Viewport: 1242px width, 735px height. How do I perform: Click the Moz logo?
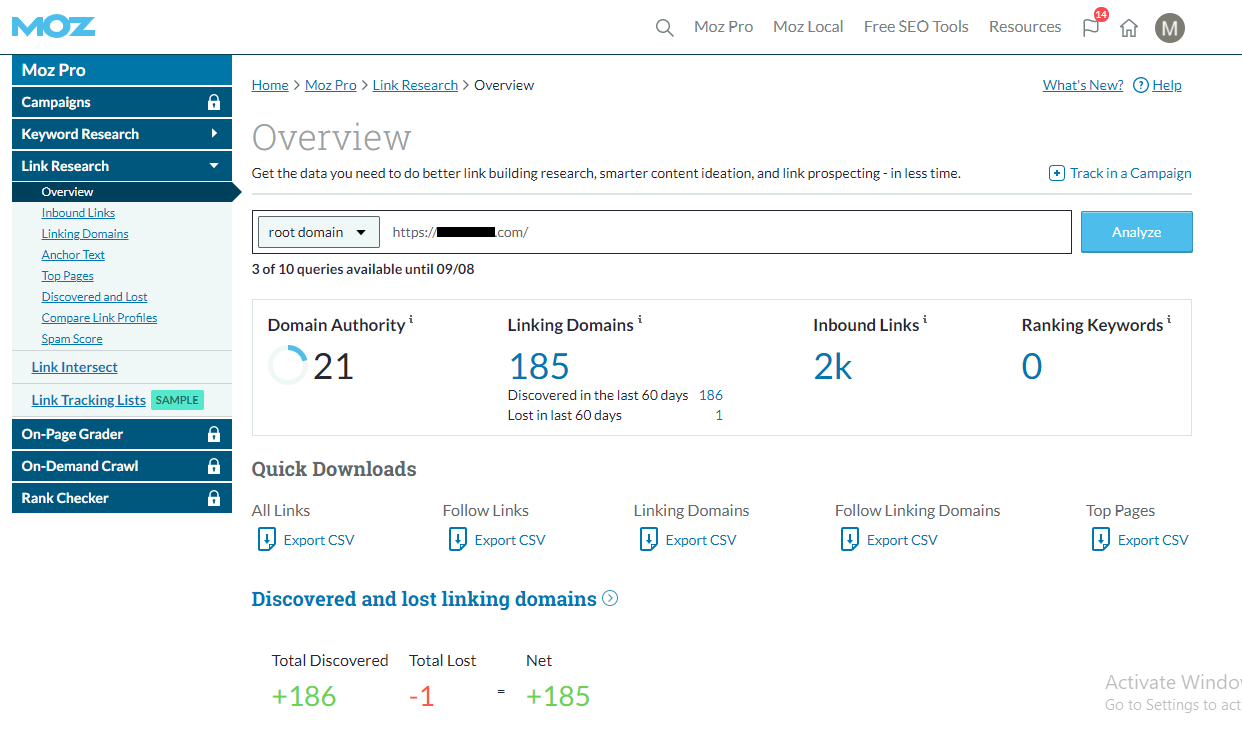click(54, 26)
